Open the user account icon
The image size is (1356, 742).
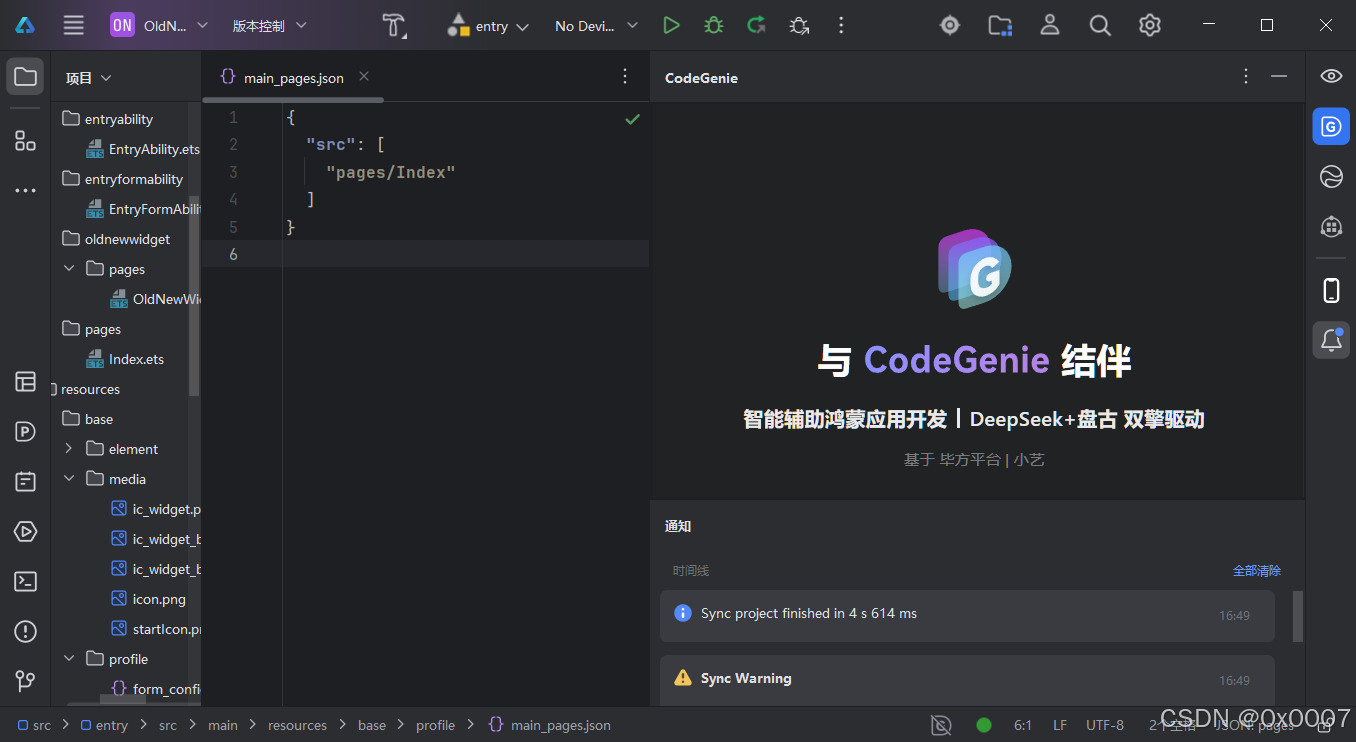[1050, 26]
